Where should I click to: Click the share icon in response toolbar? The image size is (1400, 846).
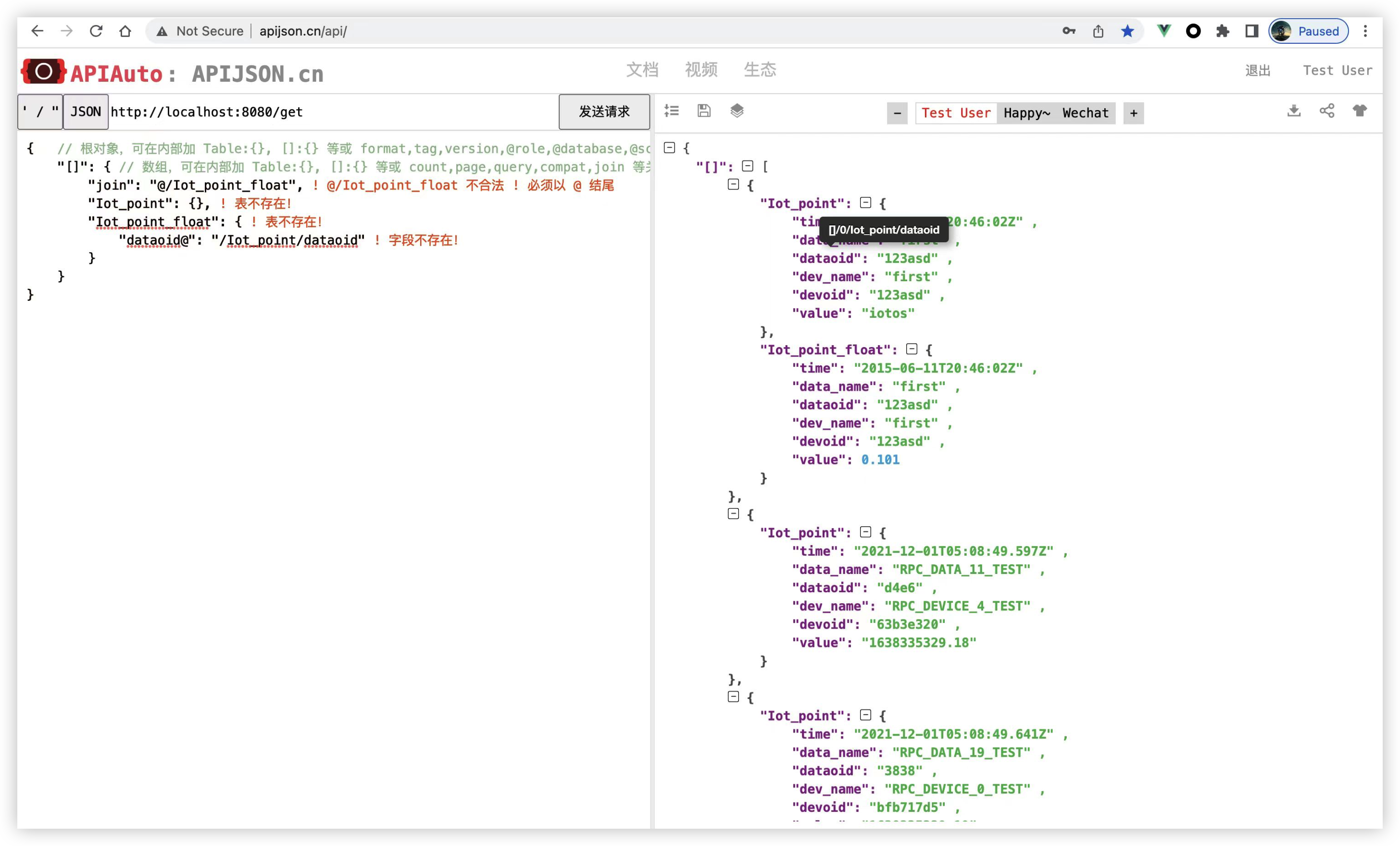click(1327, 111)
